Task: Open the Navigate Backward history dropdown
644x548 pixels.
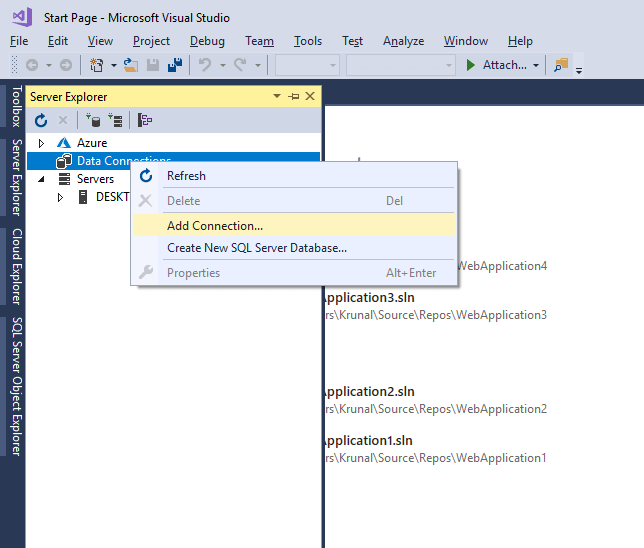Action: tap(49, 65)
